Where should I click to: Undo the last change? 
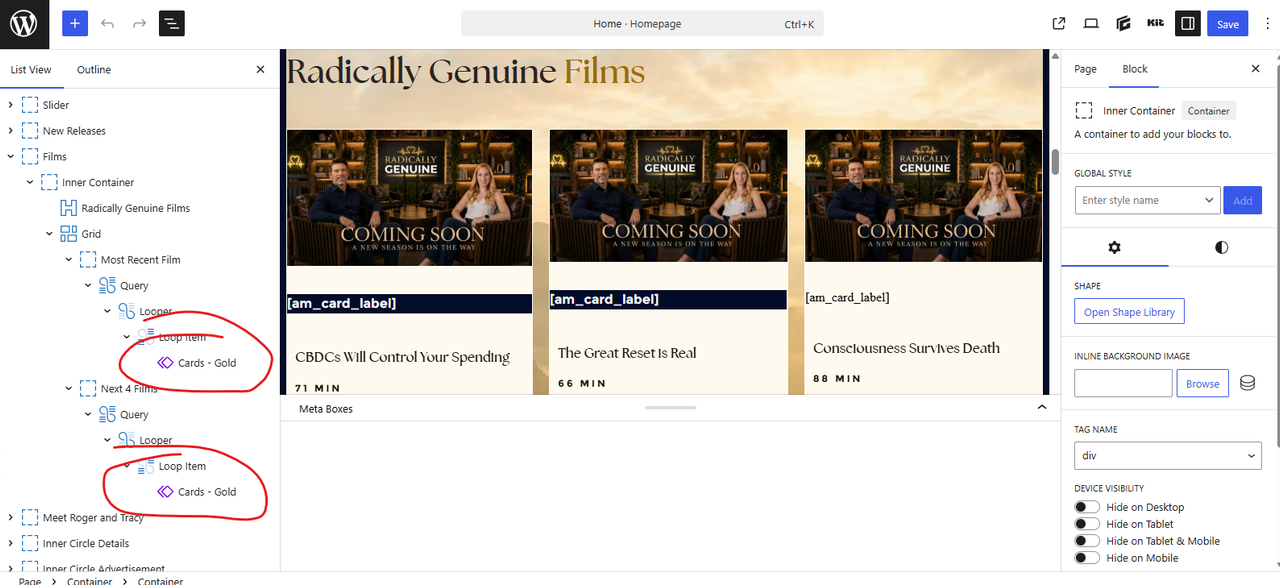point(107,24)
